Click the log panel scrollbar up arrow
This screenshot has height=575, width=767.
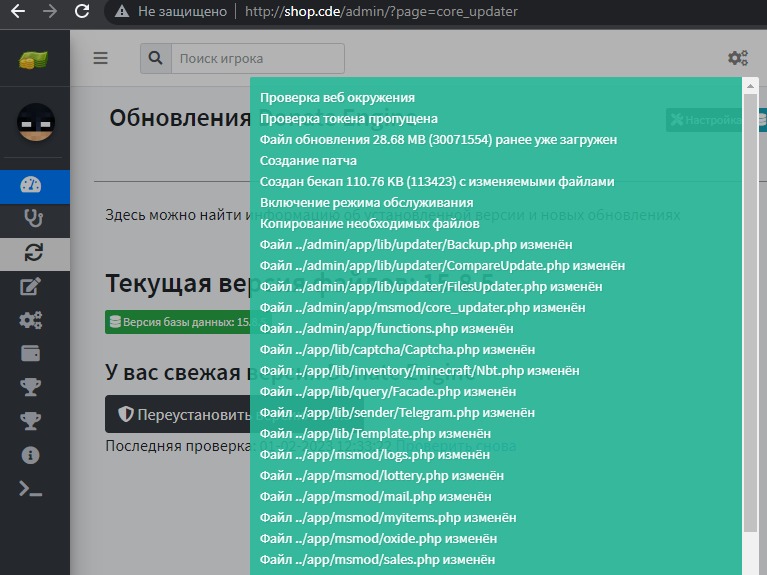pyautogui.click(x=750, y=86)
